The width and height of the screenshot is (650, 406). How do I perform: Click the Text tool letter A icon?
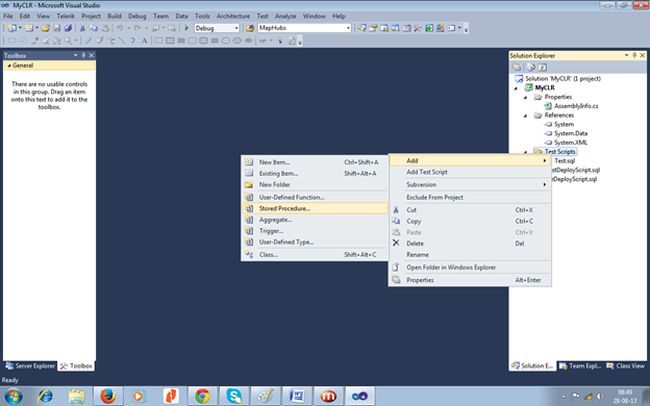click(144, 41)
